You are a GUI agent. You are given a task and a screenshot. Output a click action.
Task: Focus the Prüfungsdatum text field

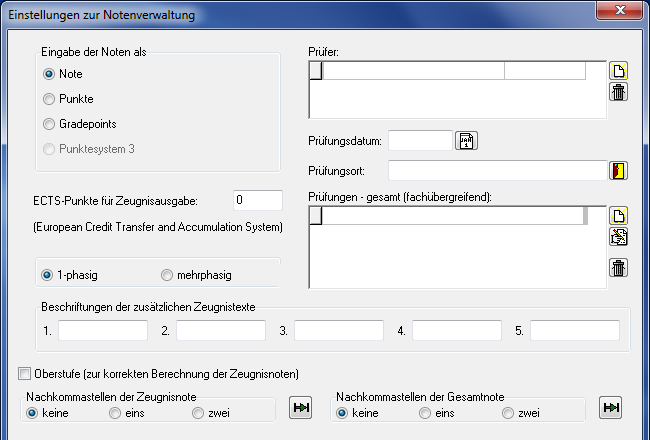420,141
